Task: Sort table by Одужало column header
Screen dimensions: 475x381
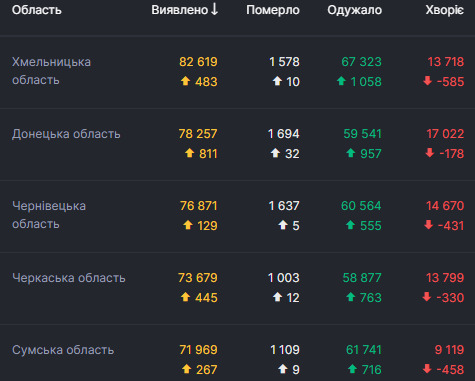Action: 355,10
